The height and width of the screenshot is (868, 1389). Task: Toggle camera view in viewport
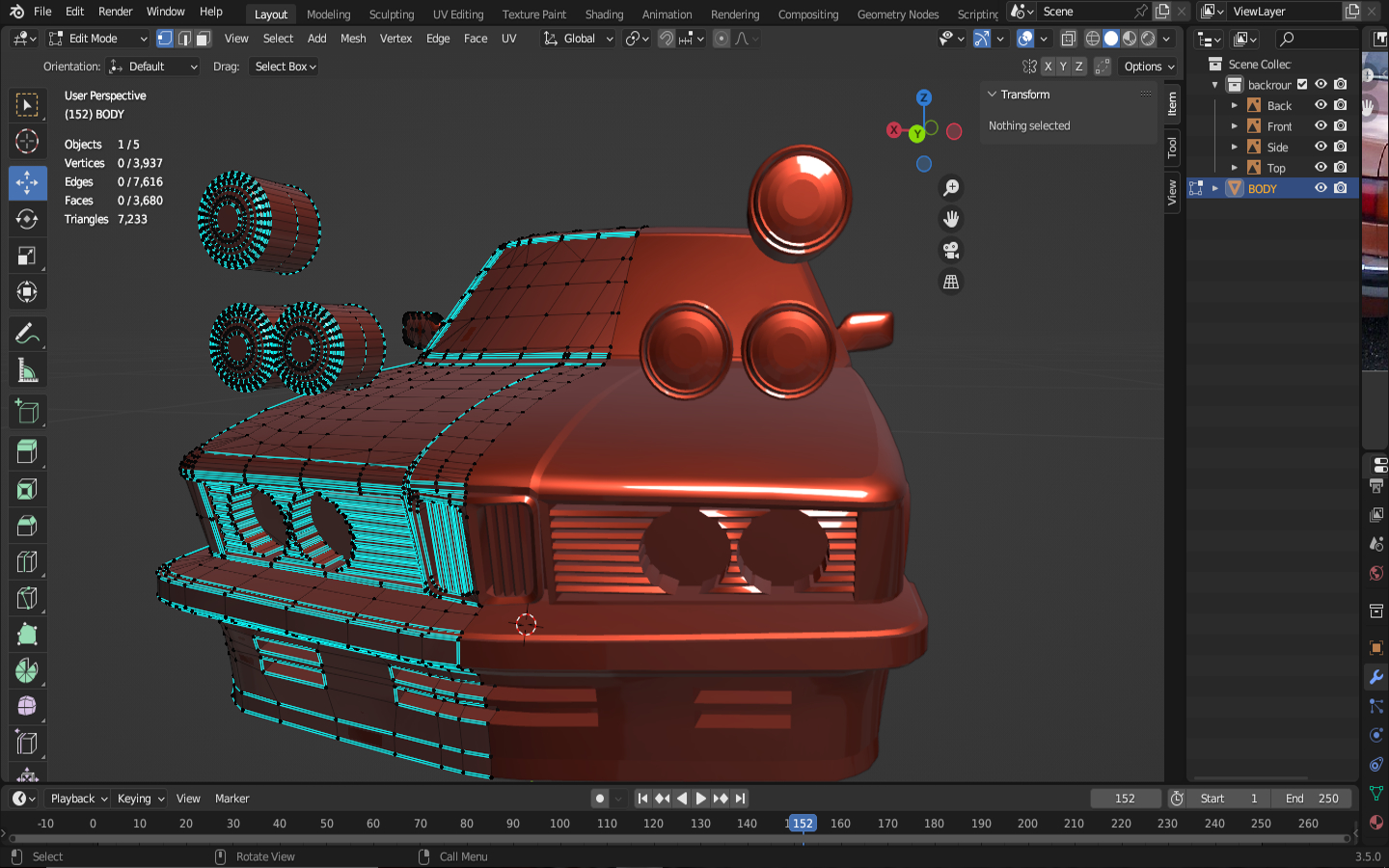(x=951, y=251)
